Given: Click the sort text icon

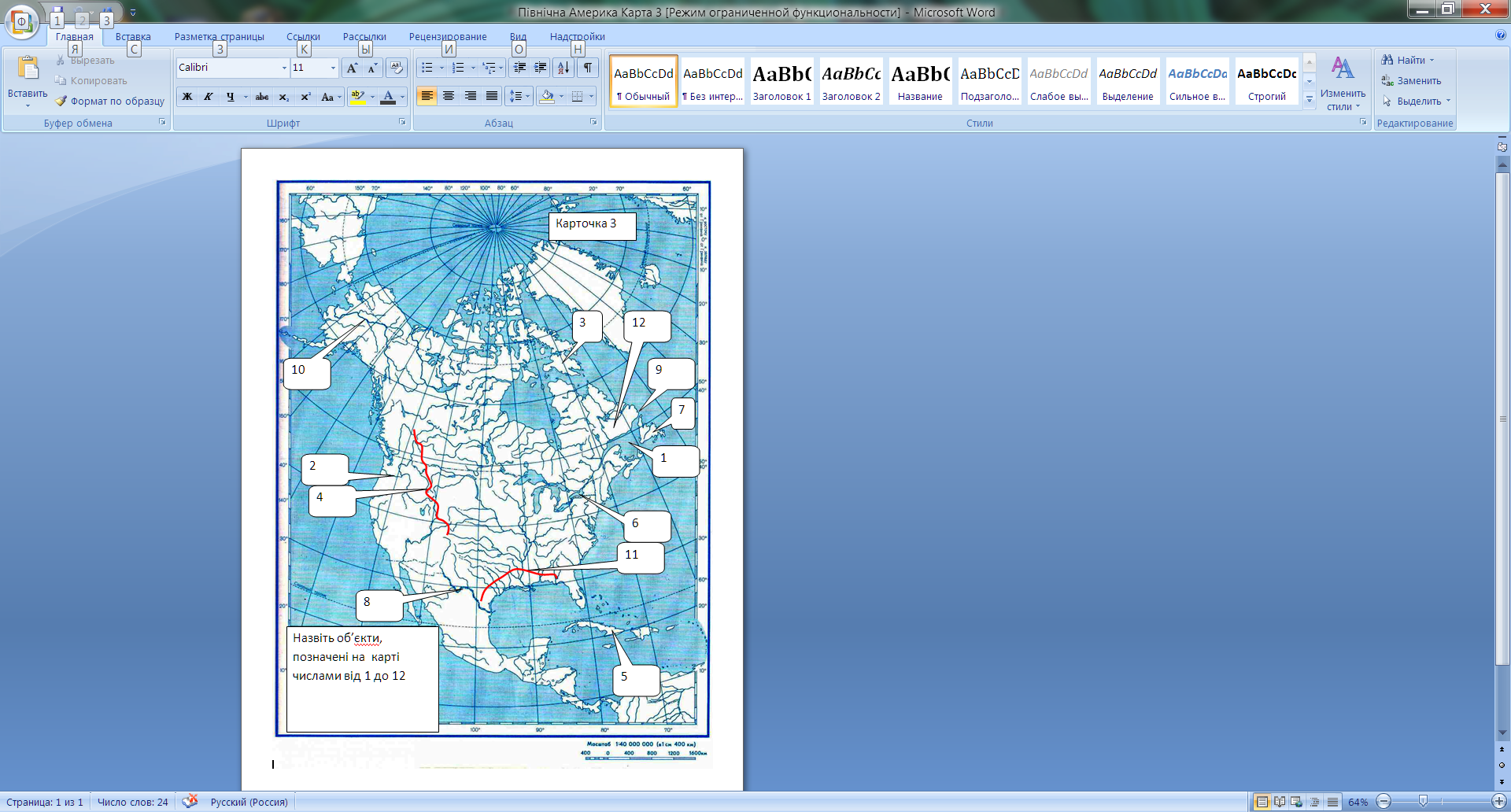Looking at the screenshot, I should click(x=563, y=68).
